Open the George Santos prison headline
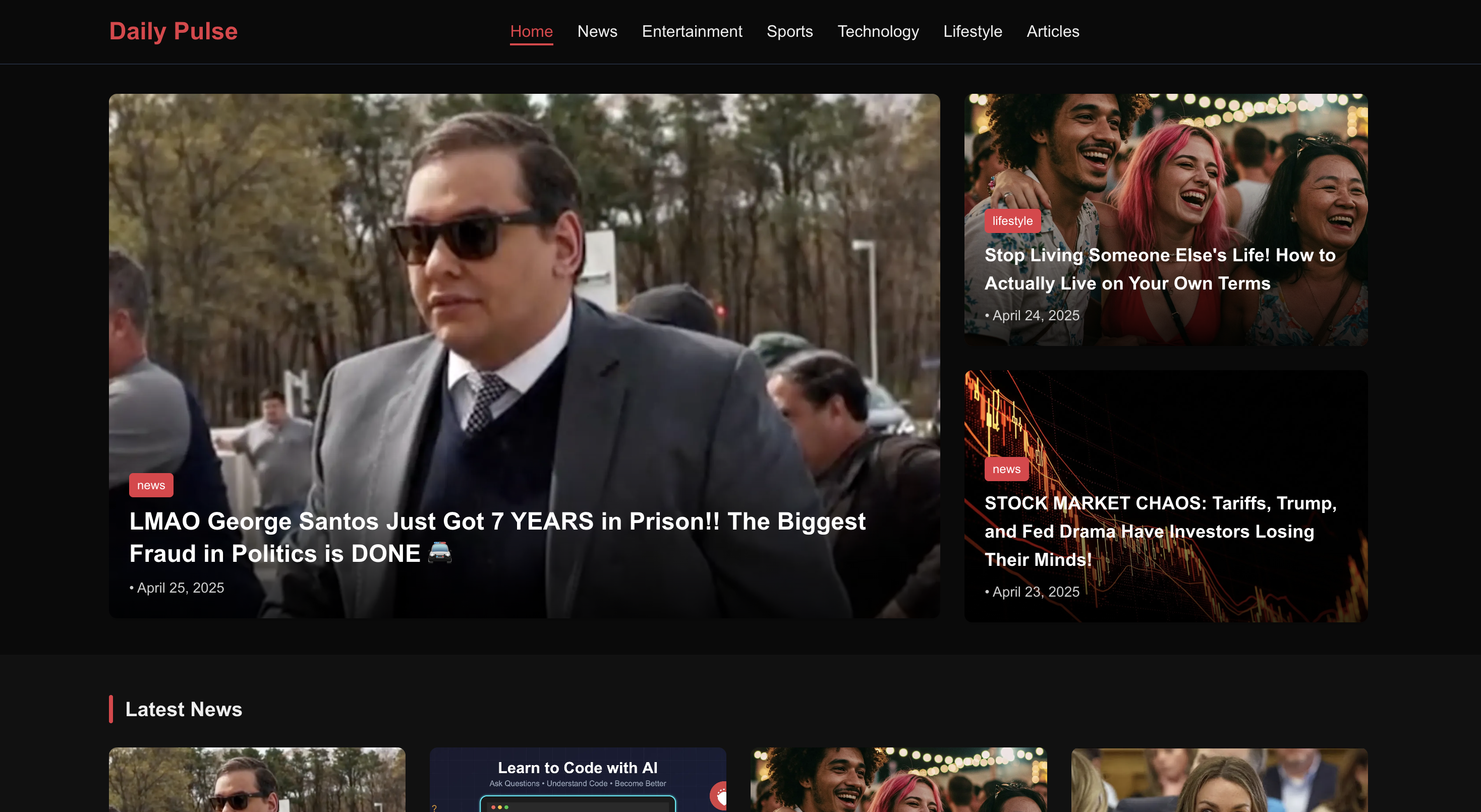1481x812 pixels. [x=497, y=537]
